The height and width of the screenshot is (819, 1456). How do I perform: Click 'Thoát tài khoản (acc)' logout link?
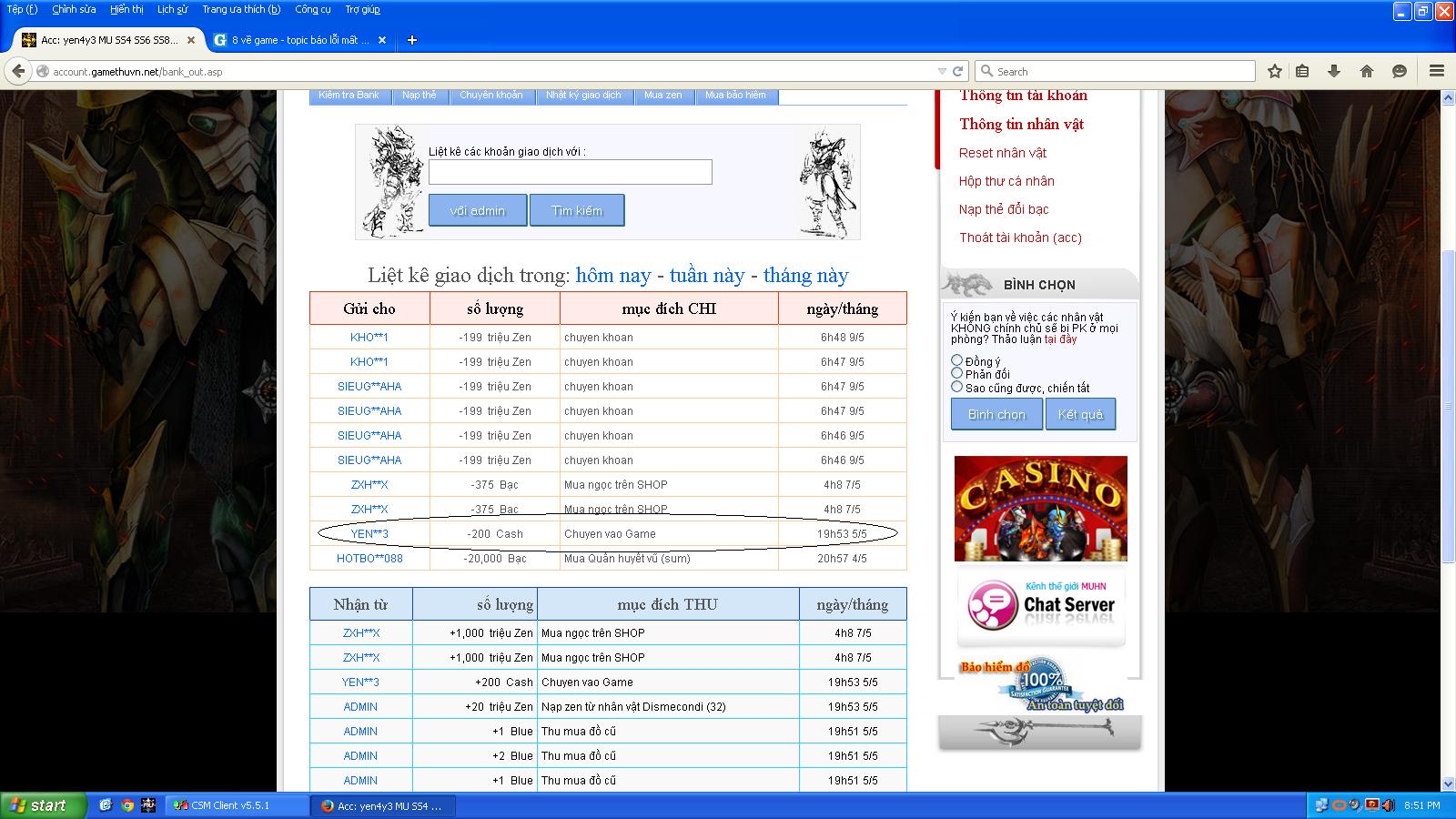click(x=1020, y=238)
